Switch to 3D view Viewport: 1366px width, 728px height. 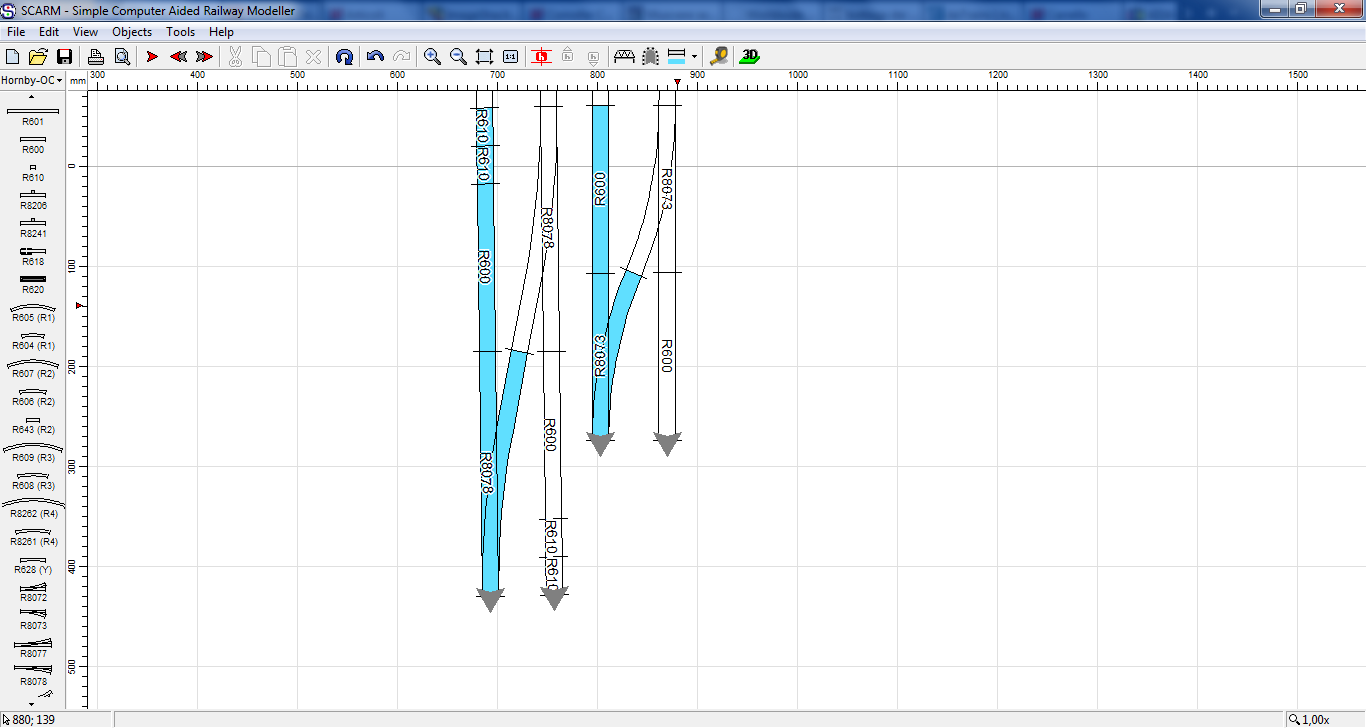(x=749, y=57)
